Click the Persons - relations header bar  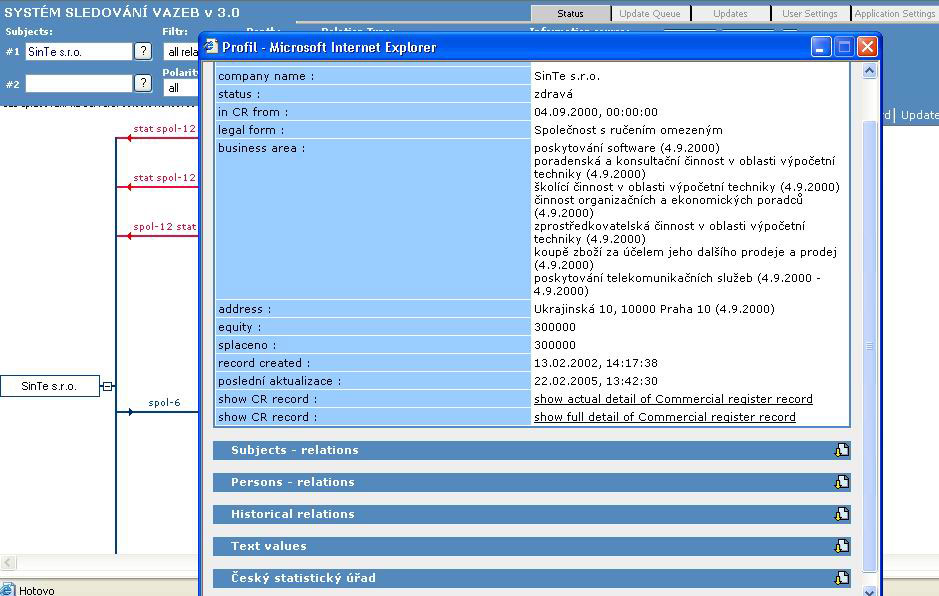(532, 482)
